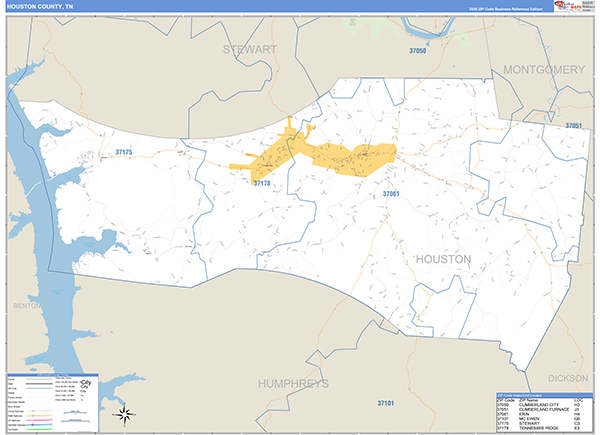Viewport: 600px width, 435px height.
Task: Click the large HOUSTON county label
Action: pyautogui.click(x=443, y=259)
